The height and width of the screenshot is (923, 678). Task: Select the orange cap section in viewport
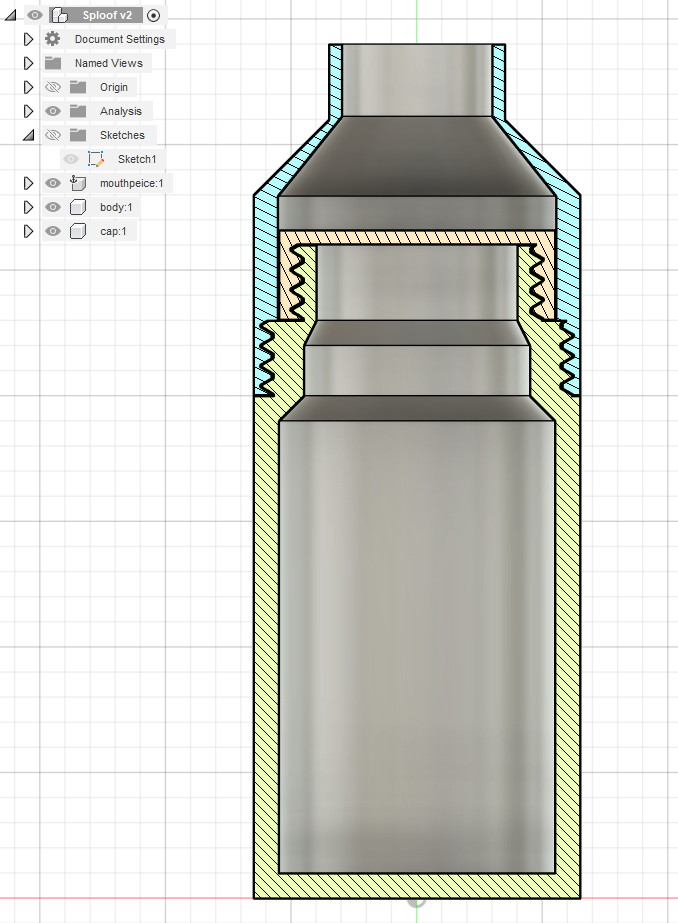click(x=417, y=237)
